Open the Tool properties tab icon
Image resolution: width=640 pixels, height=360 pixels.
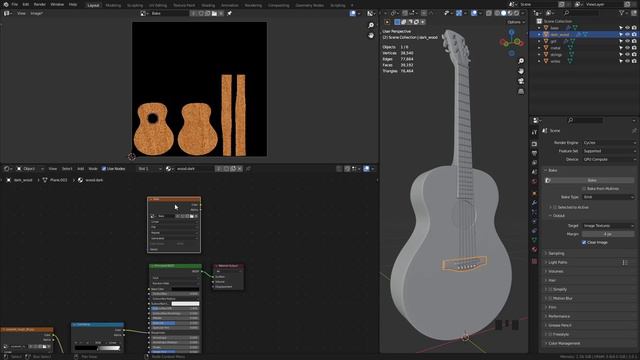534,132
